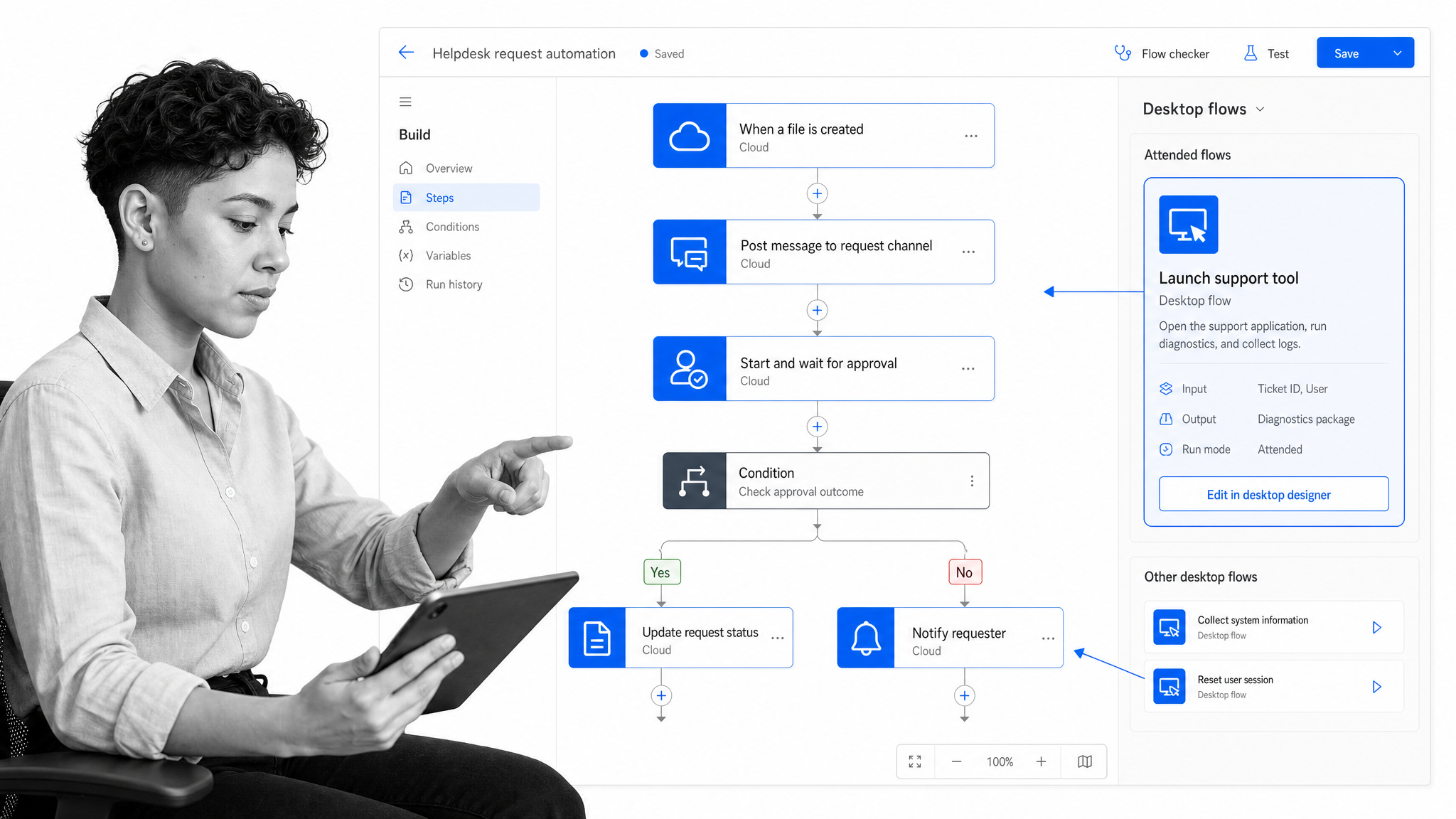Select the Start and wait for approval step
The image size is (1456, 819).
[x=823, y=369]
